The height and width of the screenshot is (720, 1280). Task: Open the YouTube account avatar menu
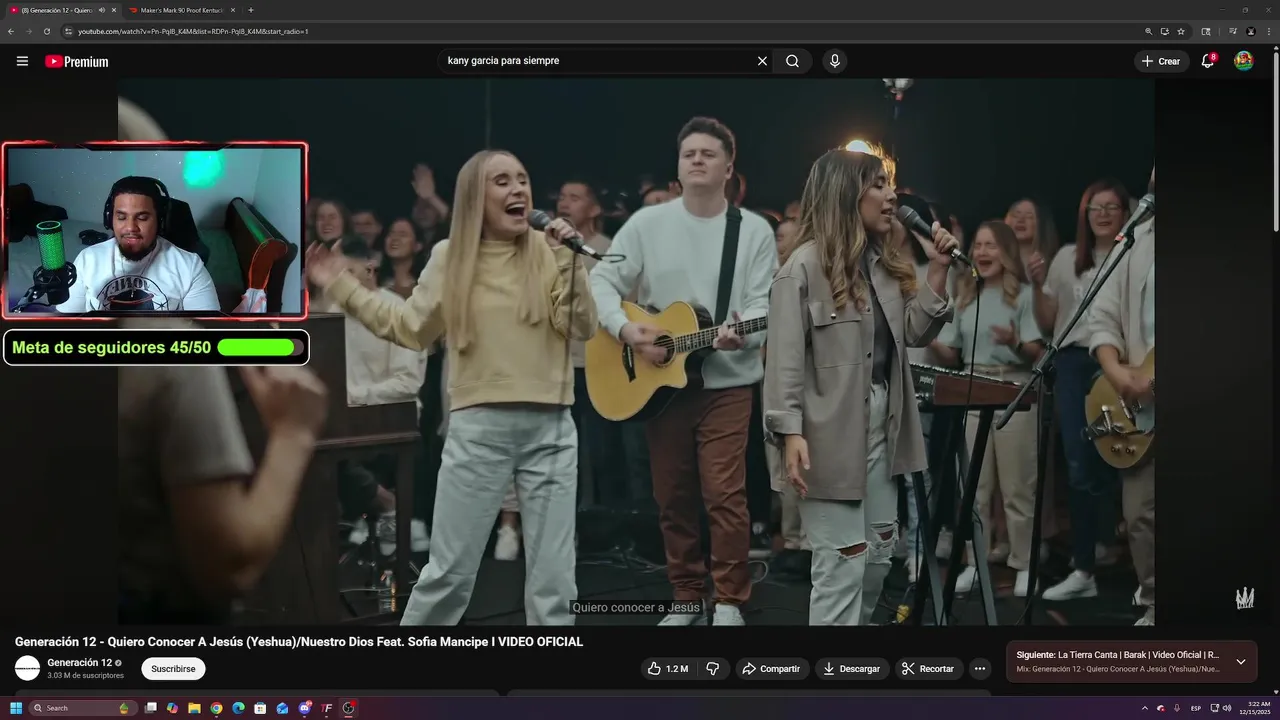click(x=1244, y=61)
